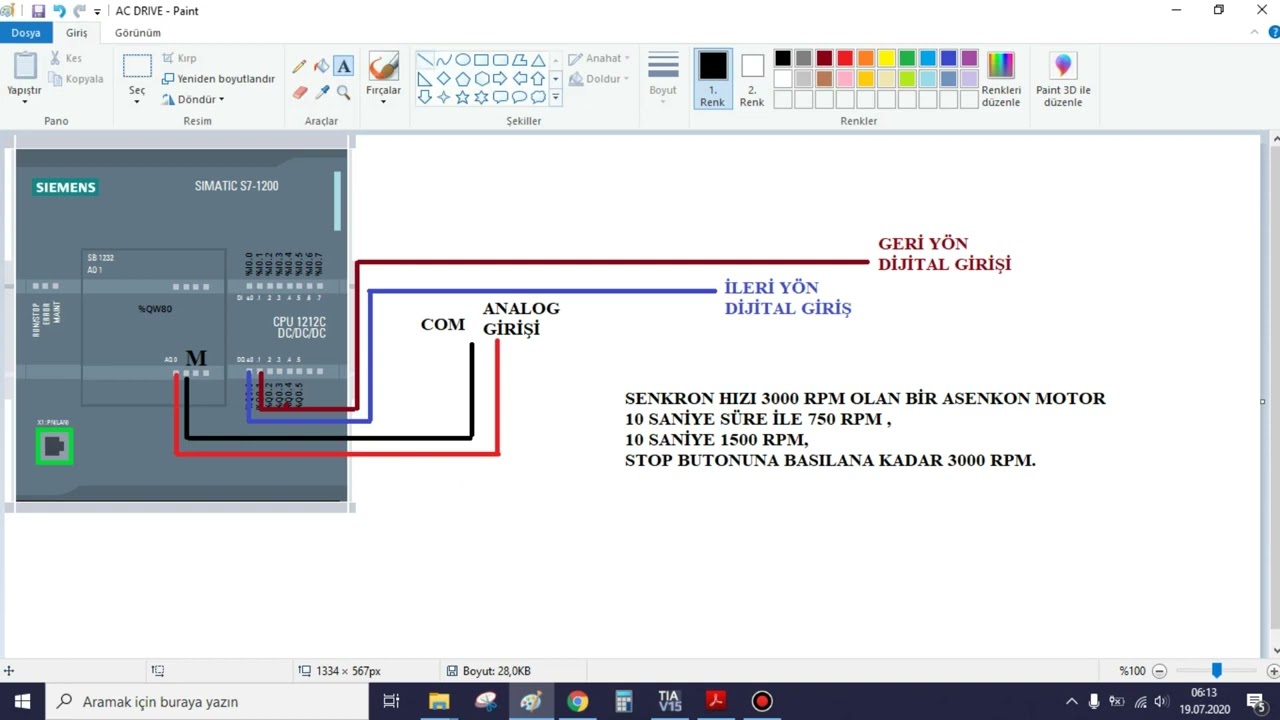Click the zoom out minus button
1280x720 pixels.
pos(1159,671)
